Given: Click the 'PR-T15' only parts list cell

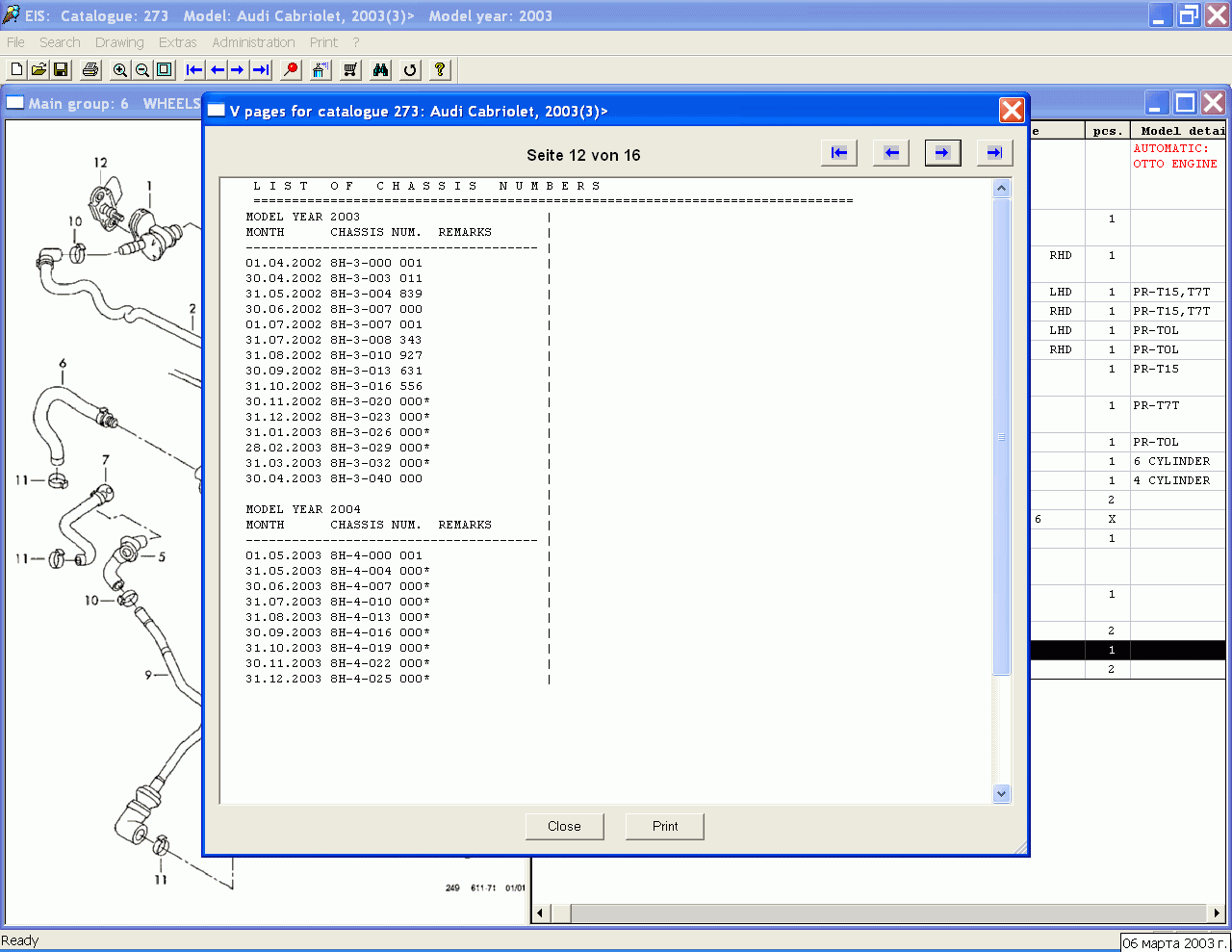Looking at the screenshot, I should pos(1178,376).
